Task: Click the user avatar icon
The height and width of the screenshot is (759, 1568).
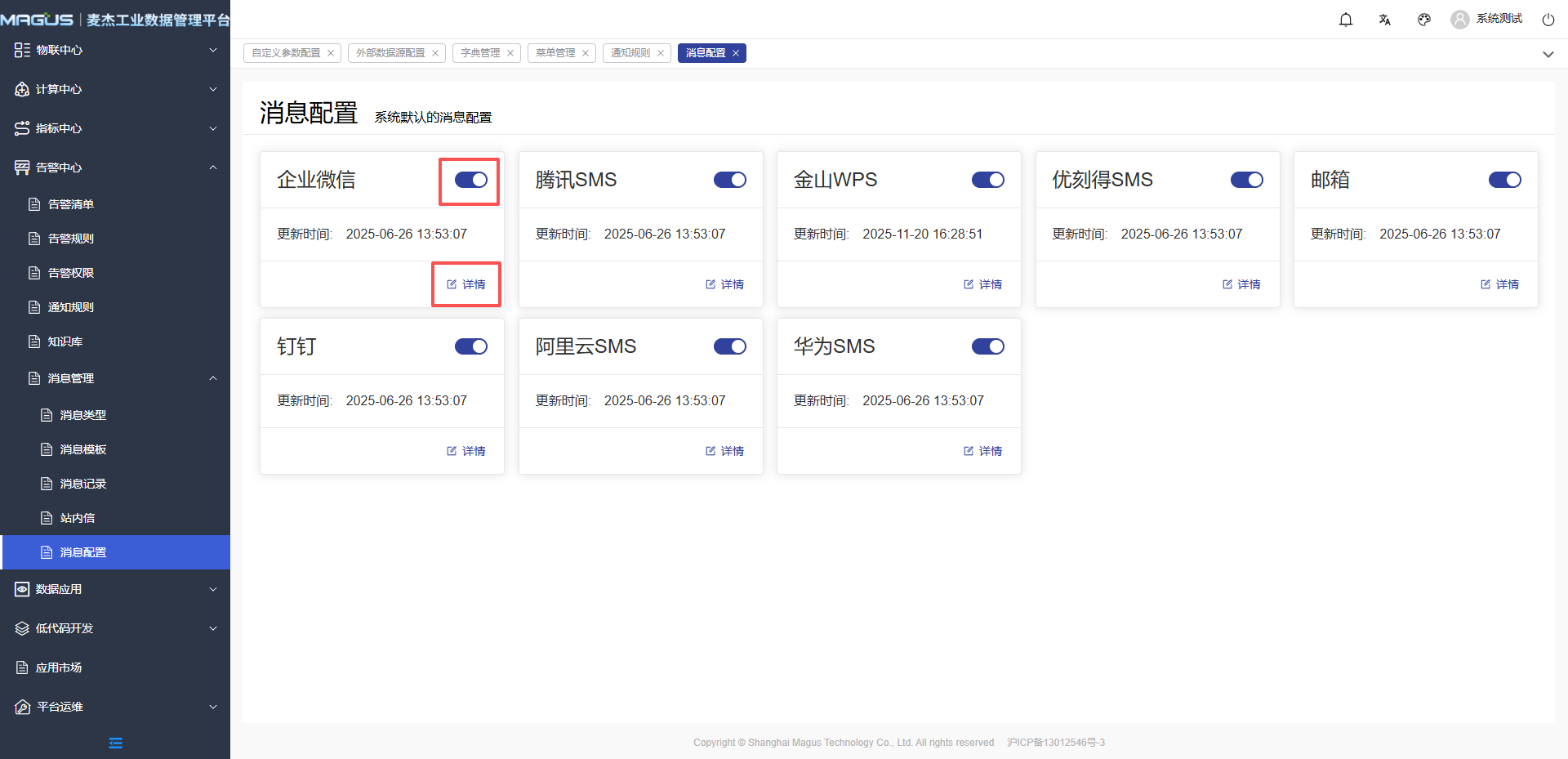Action: pyautogui.click(x=1459, y=20)
